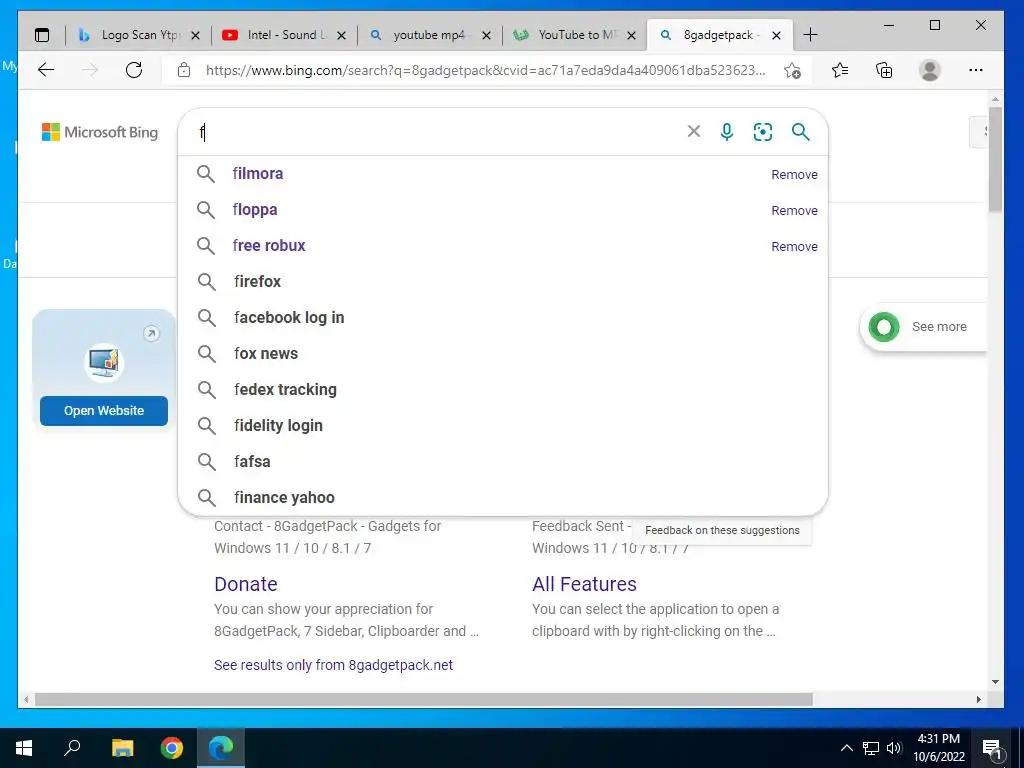Open the Donate link
1024x768 pixels.
point(246,584)
